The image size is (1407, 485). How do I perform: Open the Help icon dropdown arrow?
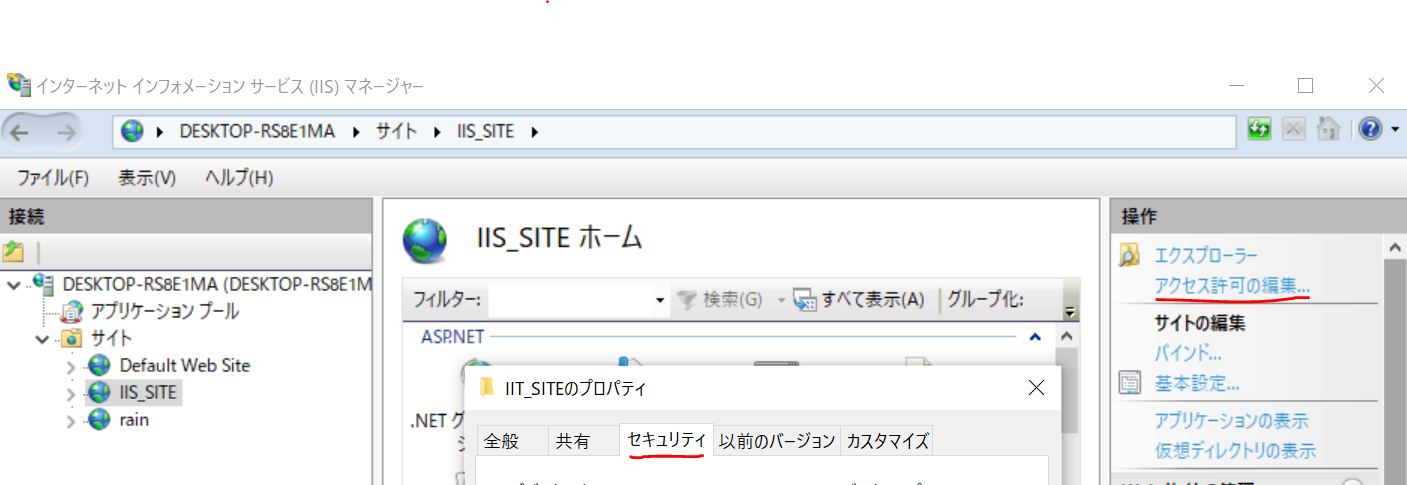click(x=1394, y=130)
